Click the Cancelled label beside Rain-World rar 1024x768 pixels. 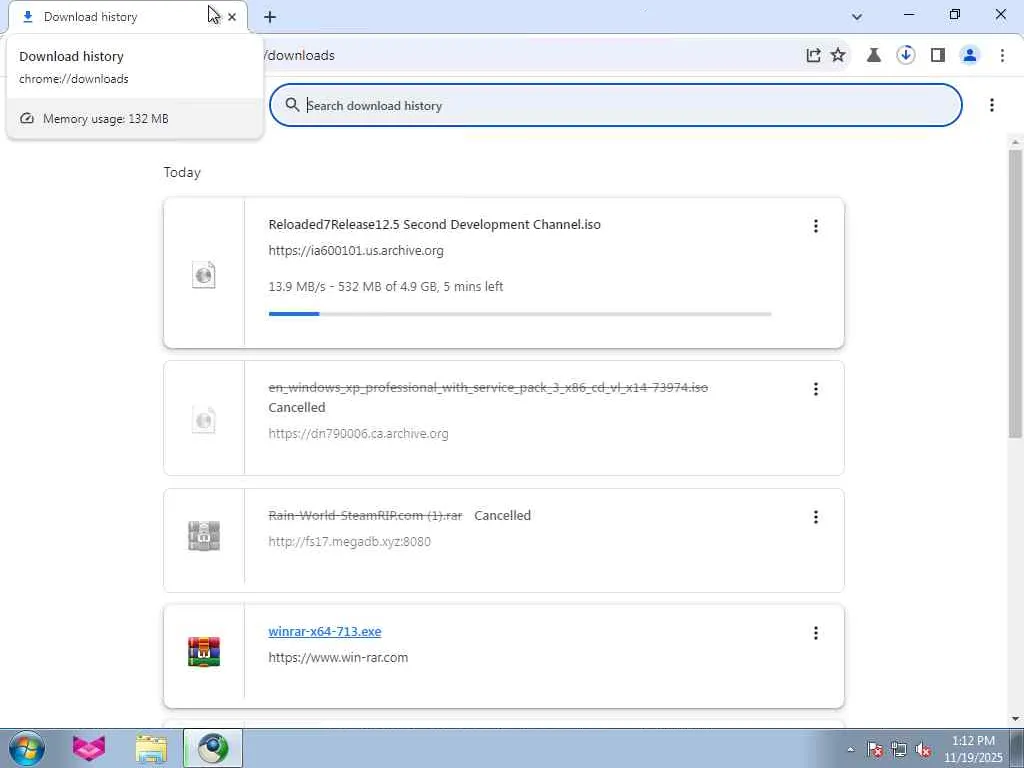pos(502,515)
